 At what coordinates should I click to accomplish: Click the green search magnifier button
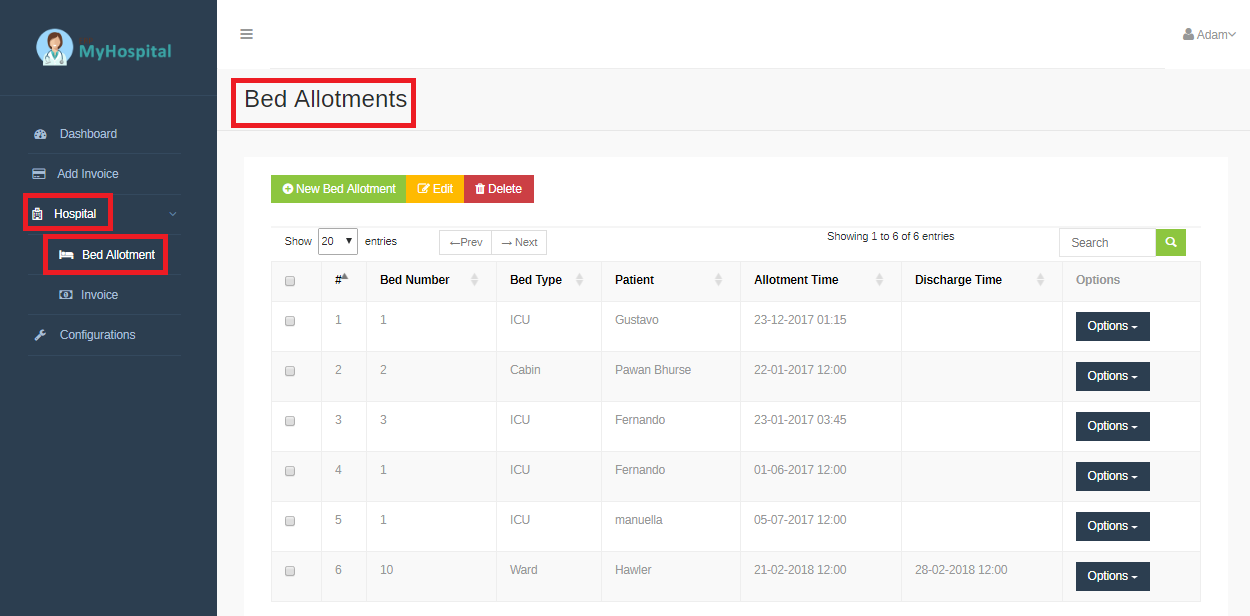(1171, 242)
